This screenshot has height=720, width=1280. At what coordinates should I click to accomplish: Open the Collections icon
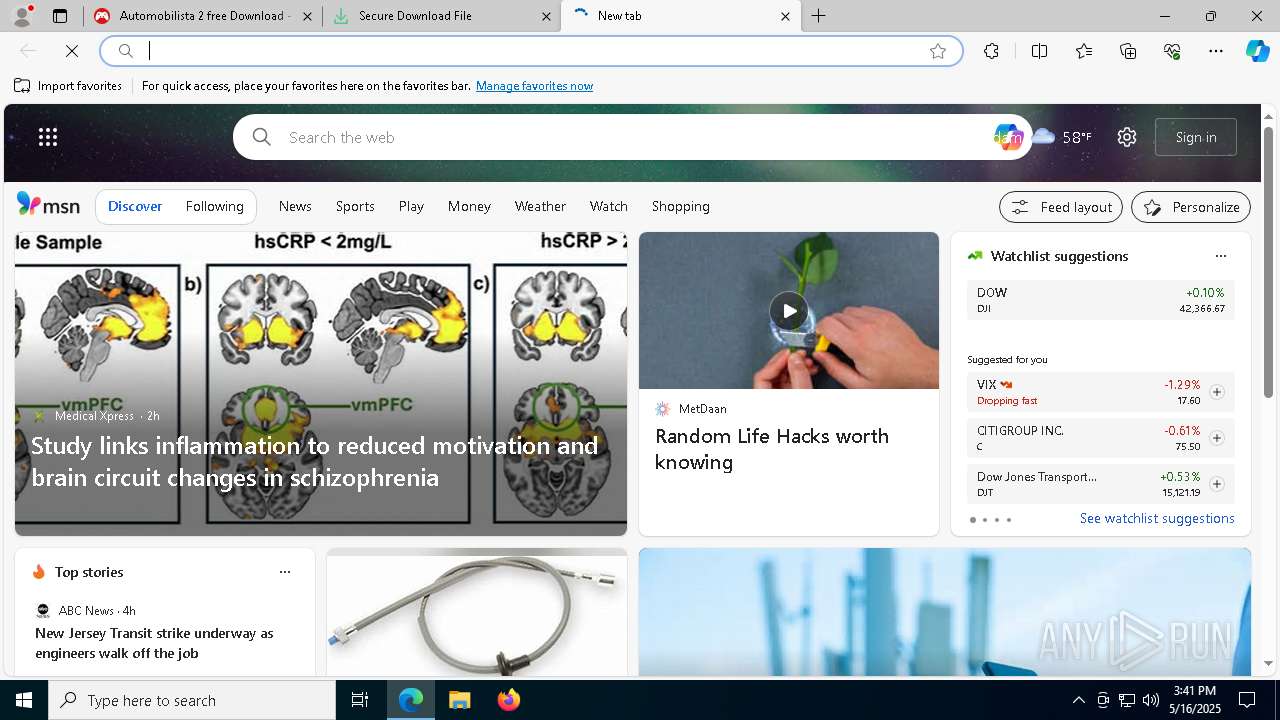pyautogui.click(x=1128, y=51)
